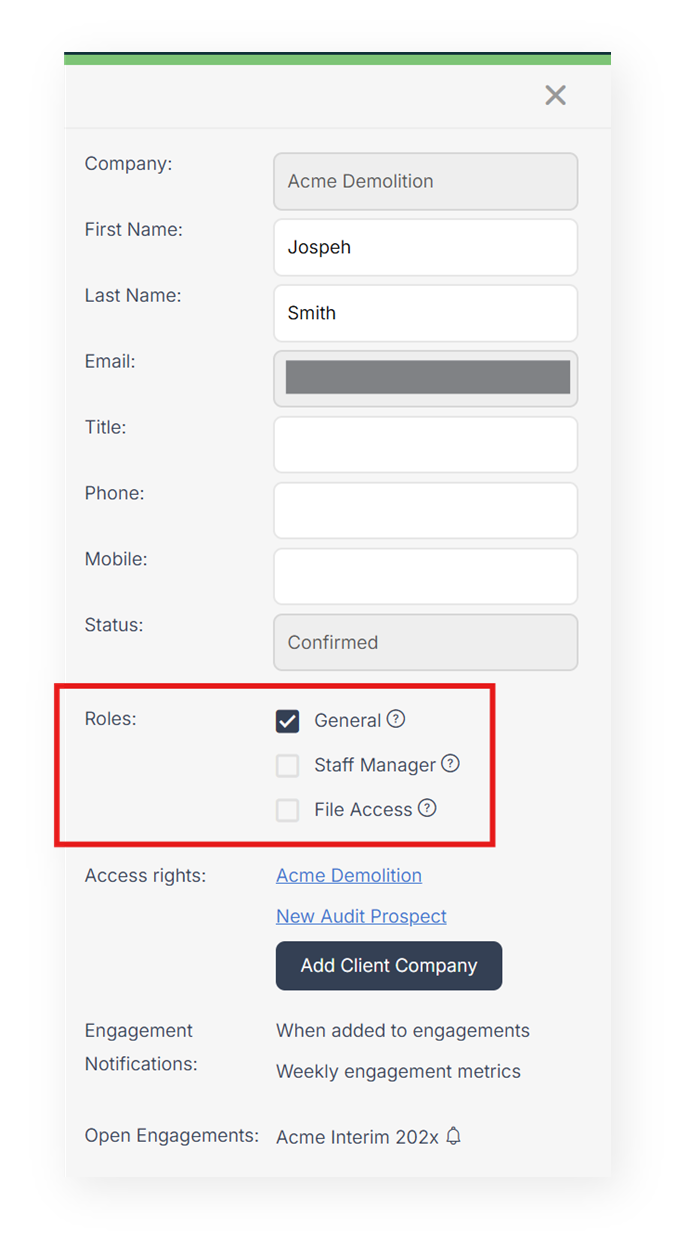Click the notification bell beside Acme Interim 202x
684x1251 pixels.
[454, 1136]
